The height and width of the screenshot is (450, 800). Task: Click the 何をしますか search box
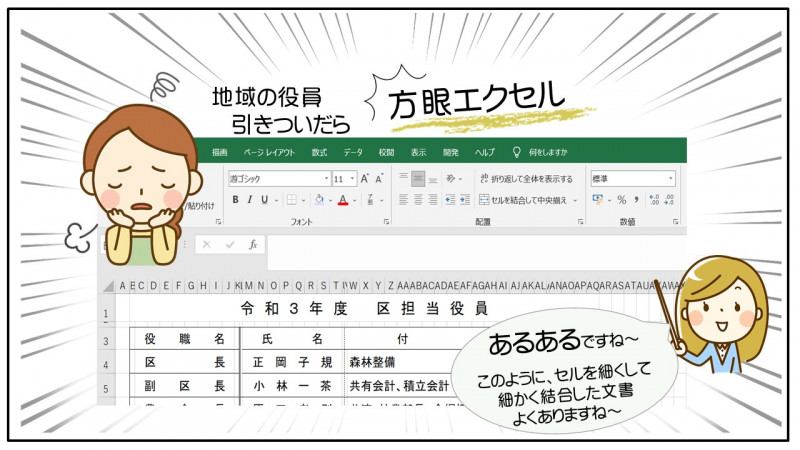[548, 152]
